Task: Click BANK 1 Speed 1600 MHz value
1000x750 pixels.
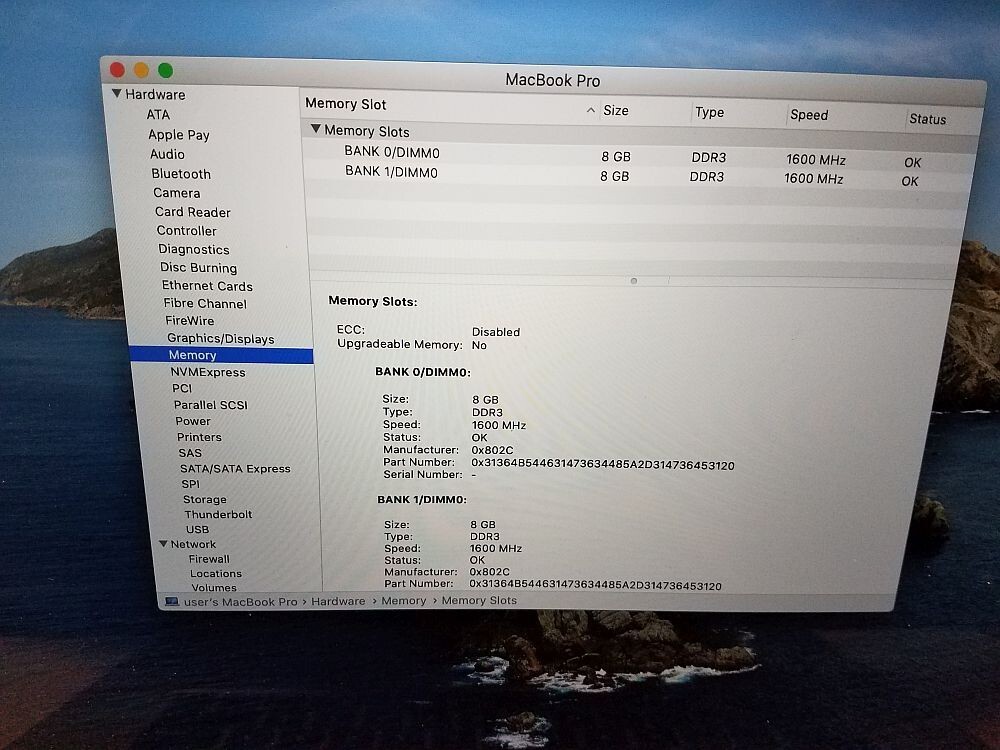Action: 496,548
